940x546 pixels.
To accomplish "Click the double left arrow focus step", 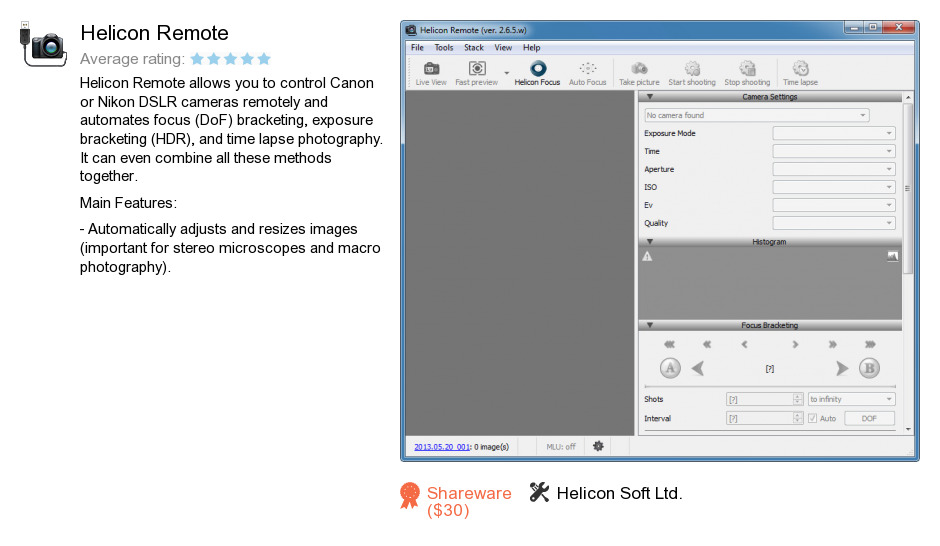I will click(x=707, y=344).
